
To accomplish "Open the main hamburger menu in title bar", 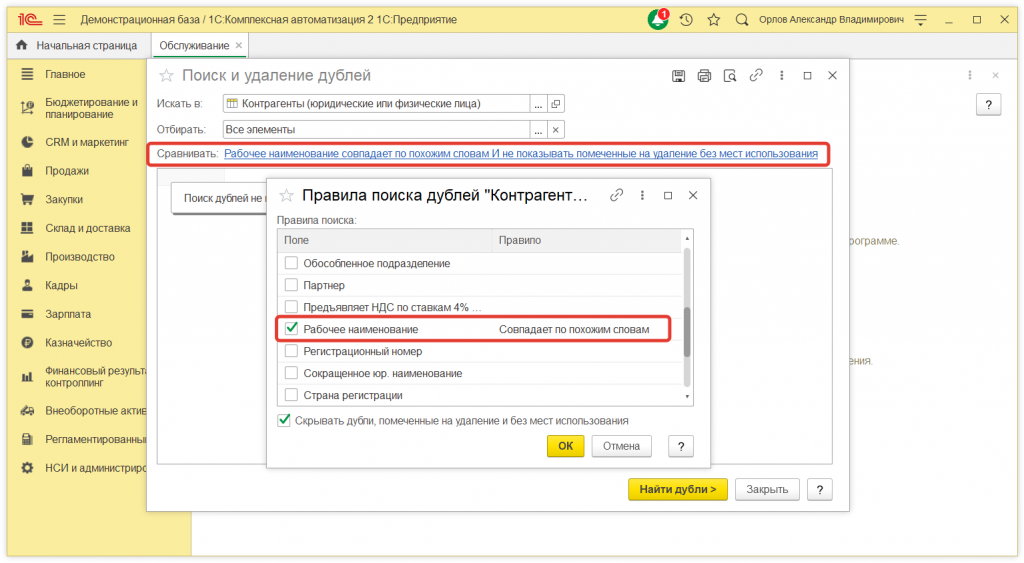I will pyautogui.click(x=59, y=20).
